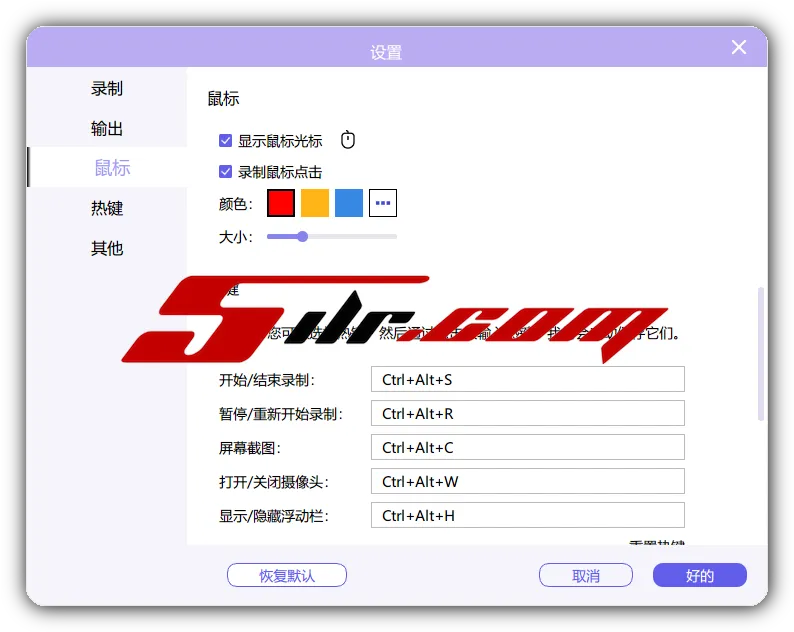This screenshot has height=632, width=794.
Task: Click the 打开/关闭摄像头 hotkey field
Action: [528, 481]
